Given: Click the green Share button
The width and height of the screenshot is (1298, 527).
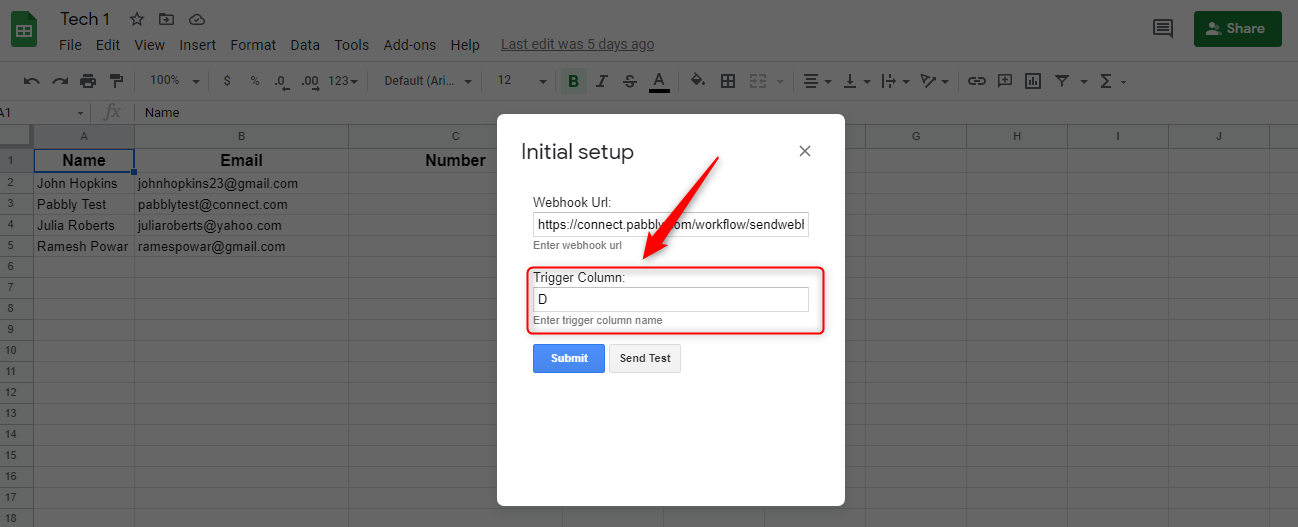Looking at the screenshot, I should [1237, 29].
